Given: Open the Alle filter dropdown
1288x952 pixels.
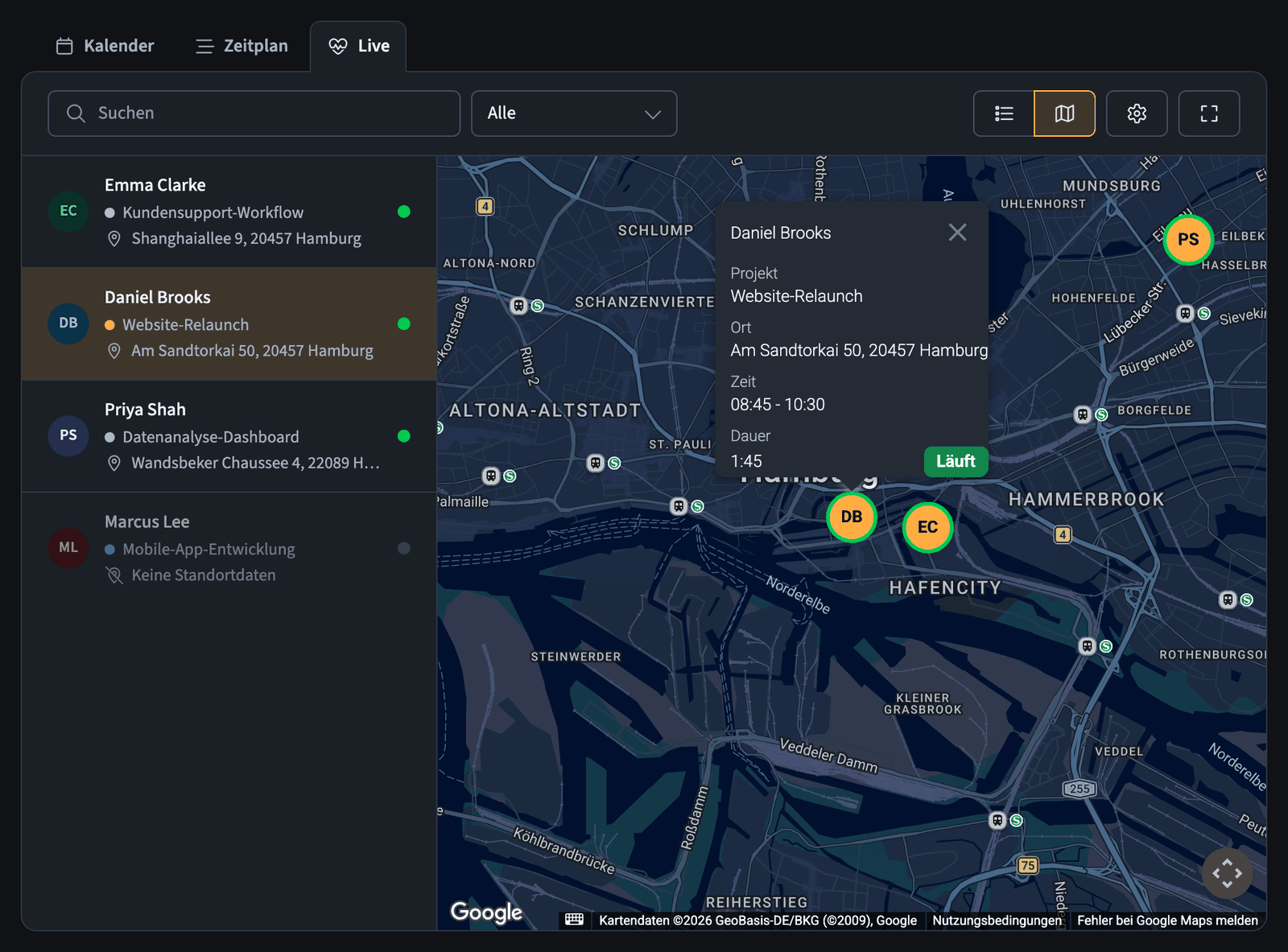Looking at the screenshot, I should click(574, 113).
